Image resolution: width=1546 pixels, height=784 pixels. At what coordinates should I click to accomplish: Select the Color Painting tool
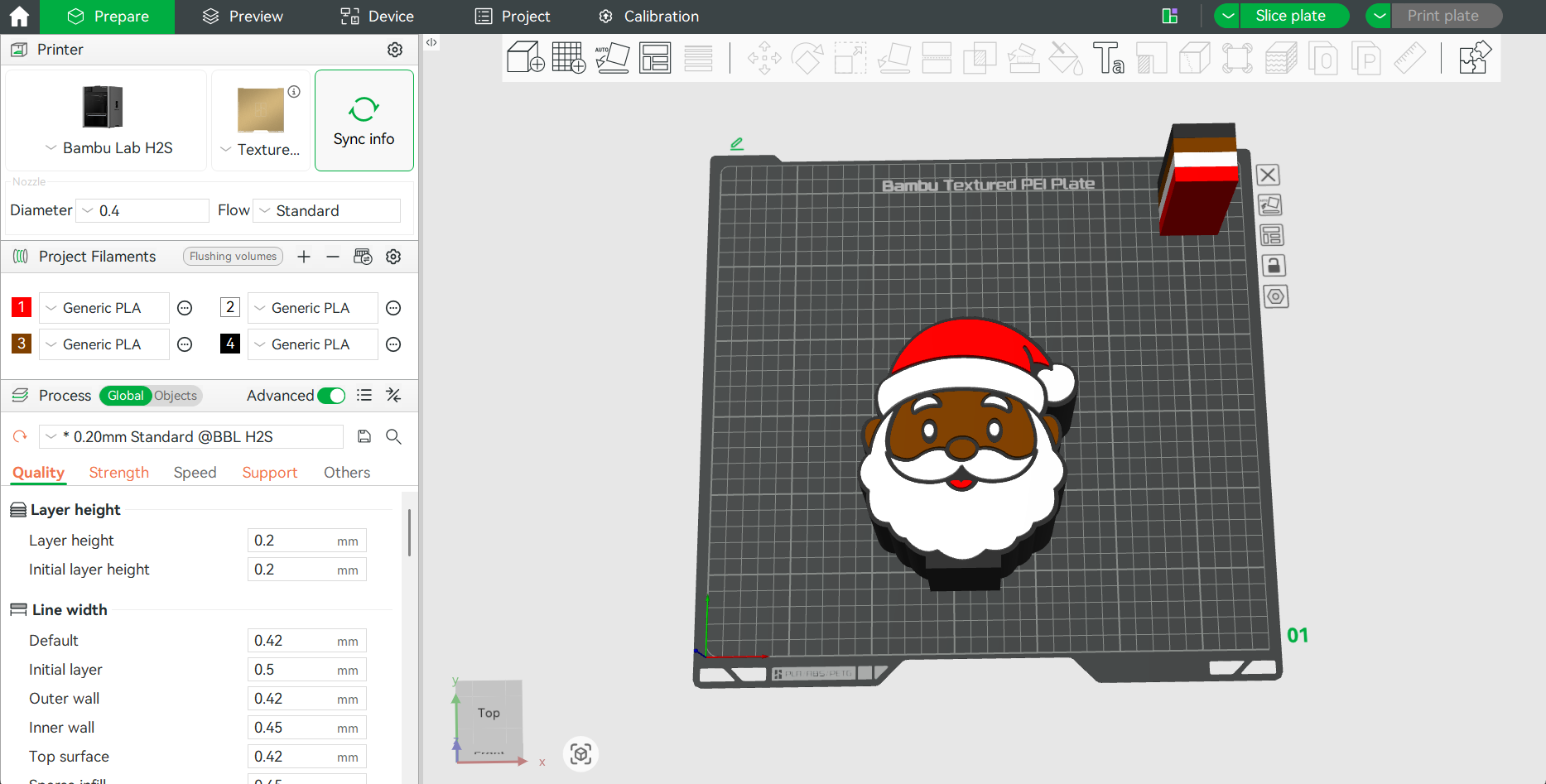click(1066, 58)
